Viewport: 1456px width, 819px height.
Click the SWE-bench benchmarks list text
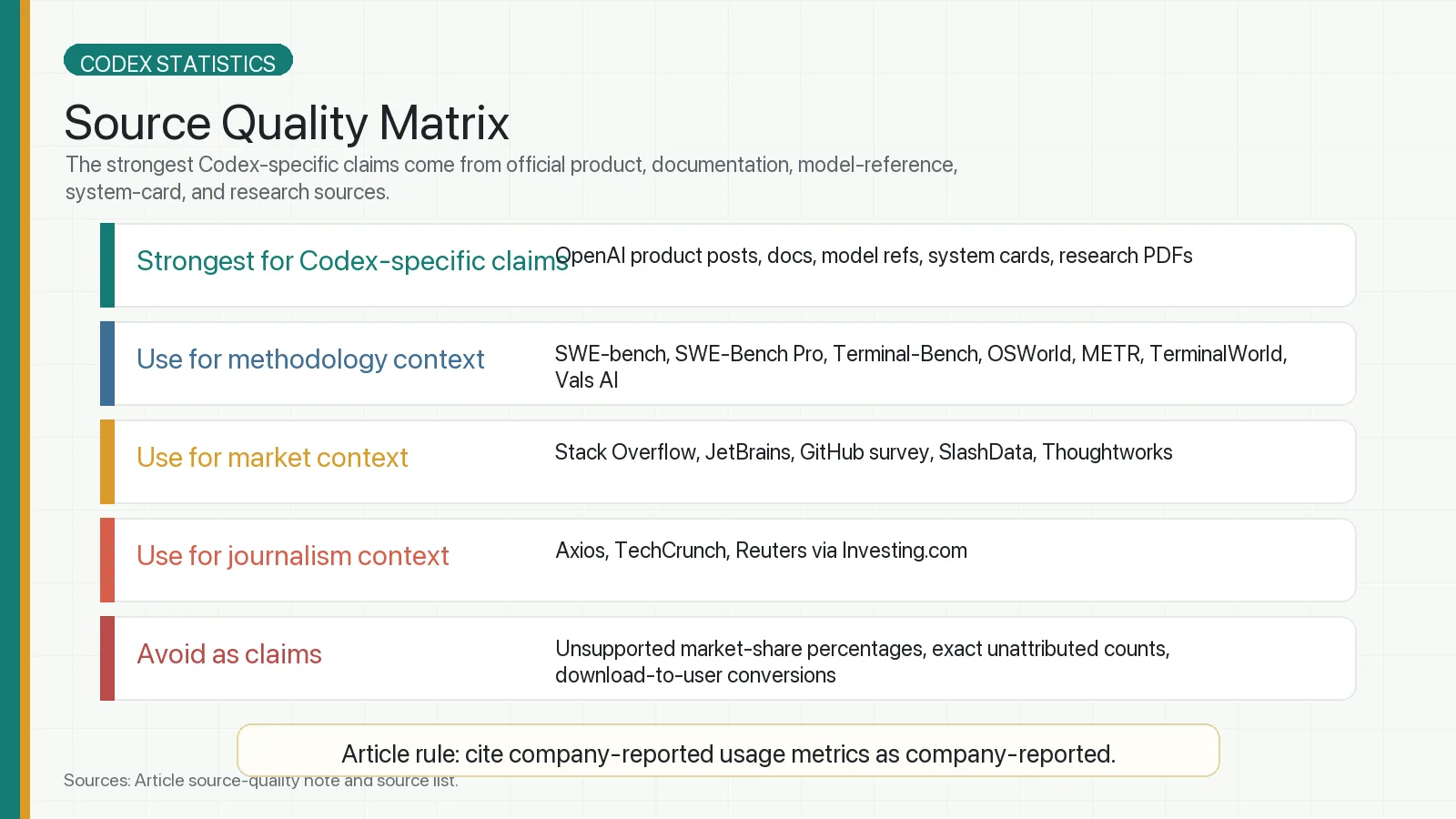point(921,367)
